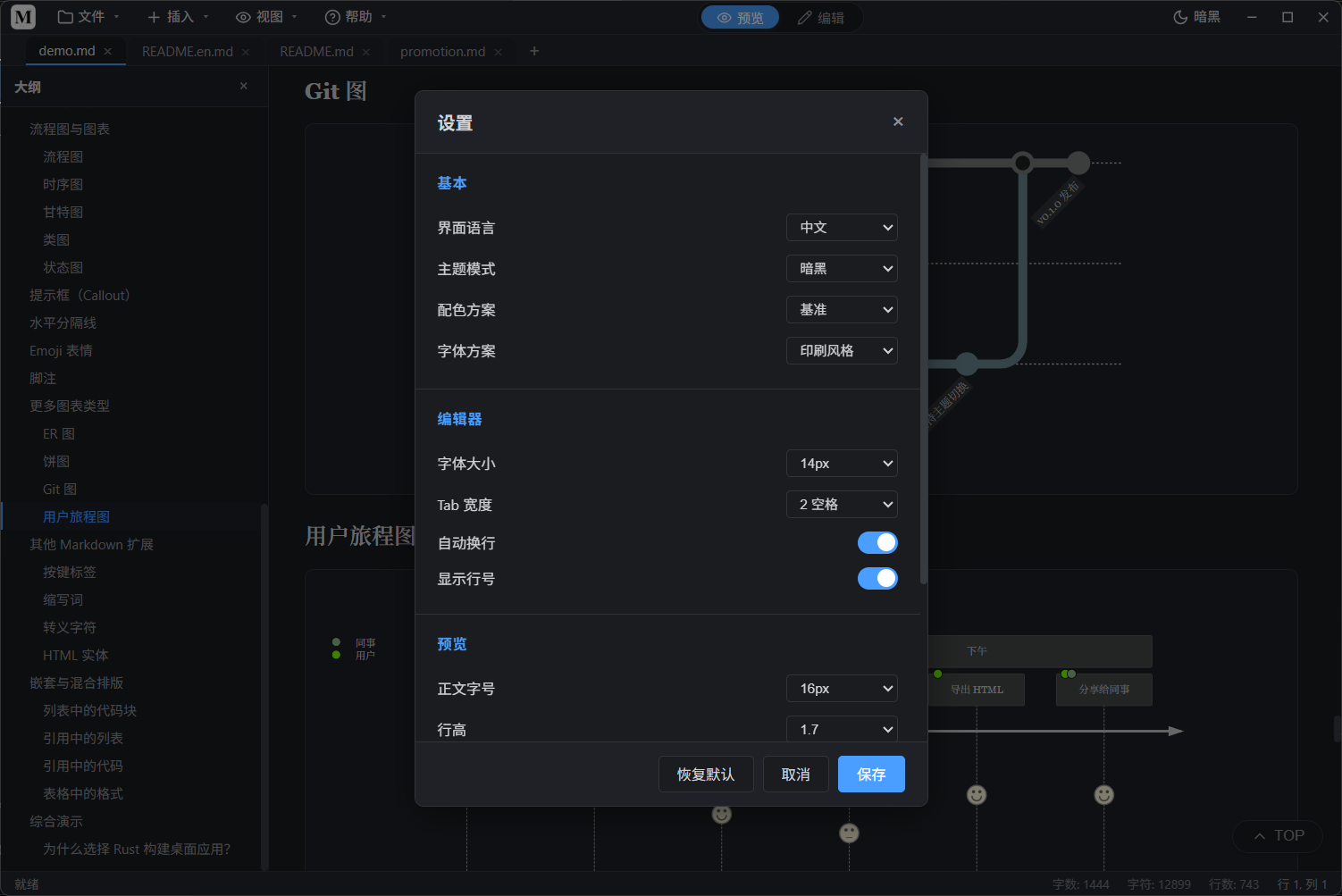Viewport: 1342px width, 896px height.
Task: Select 状态图 in outline
Action: 63,267
